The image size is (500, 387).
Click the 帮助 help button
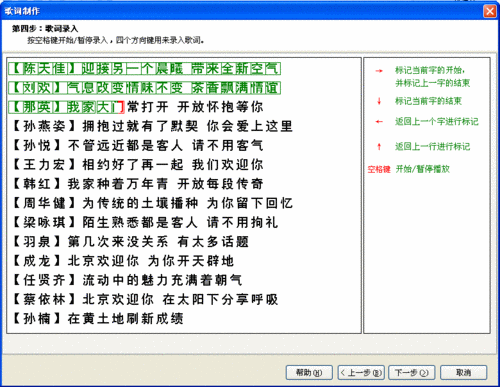pyautogui.click(x=309, y=372)
